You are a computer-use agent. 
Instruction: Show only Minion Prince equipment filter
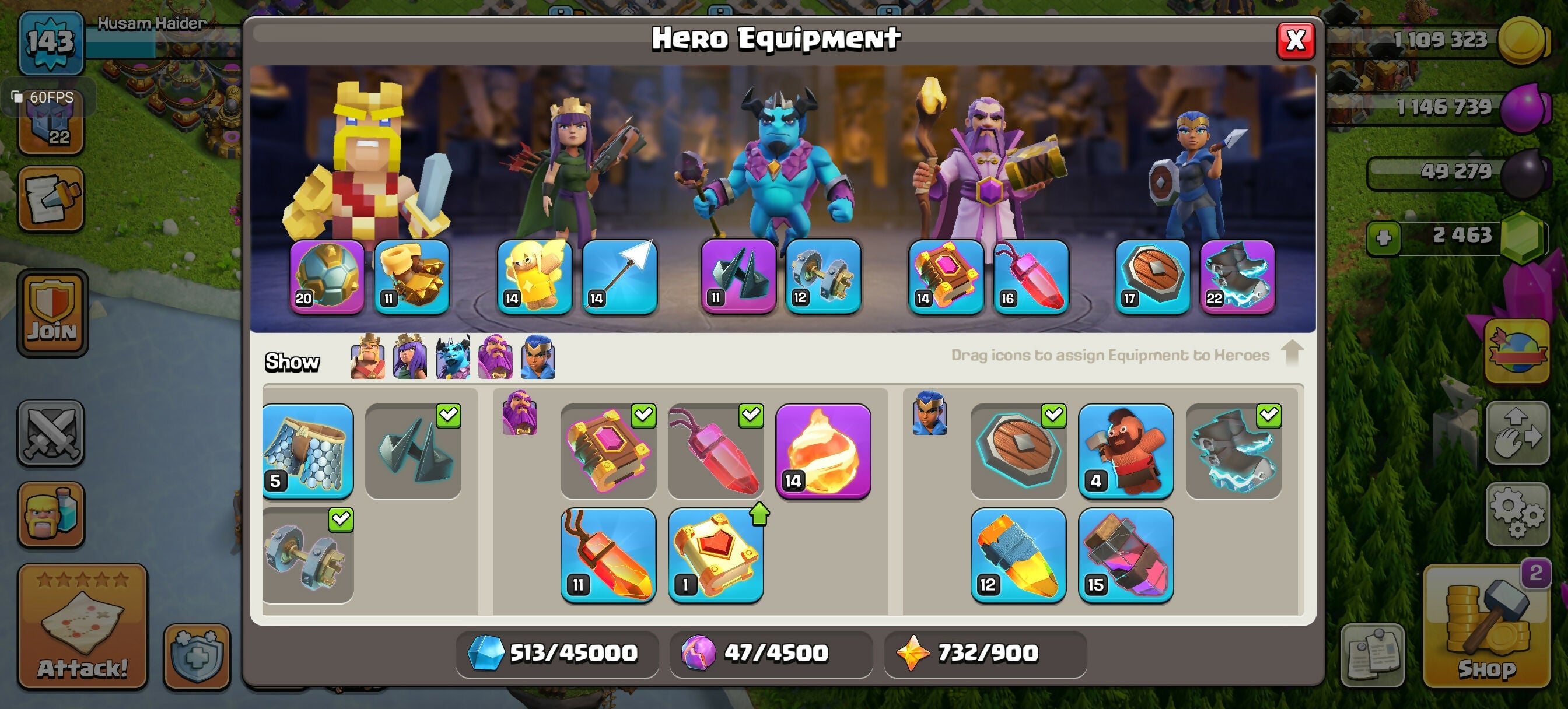tap(452, 357)
